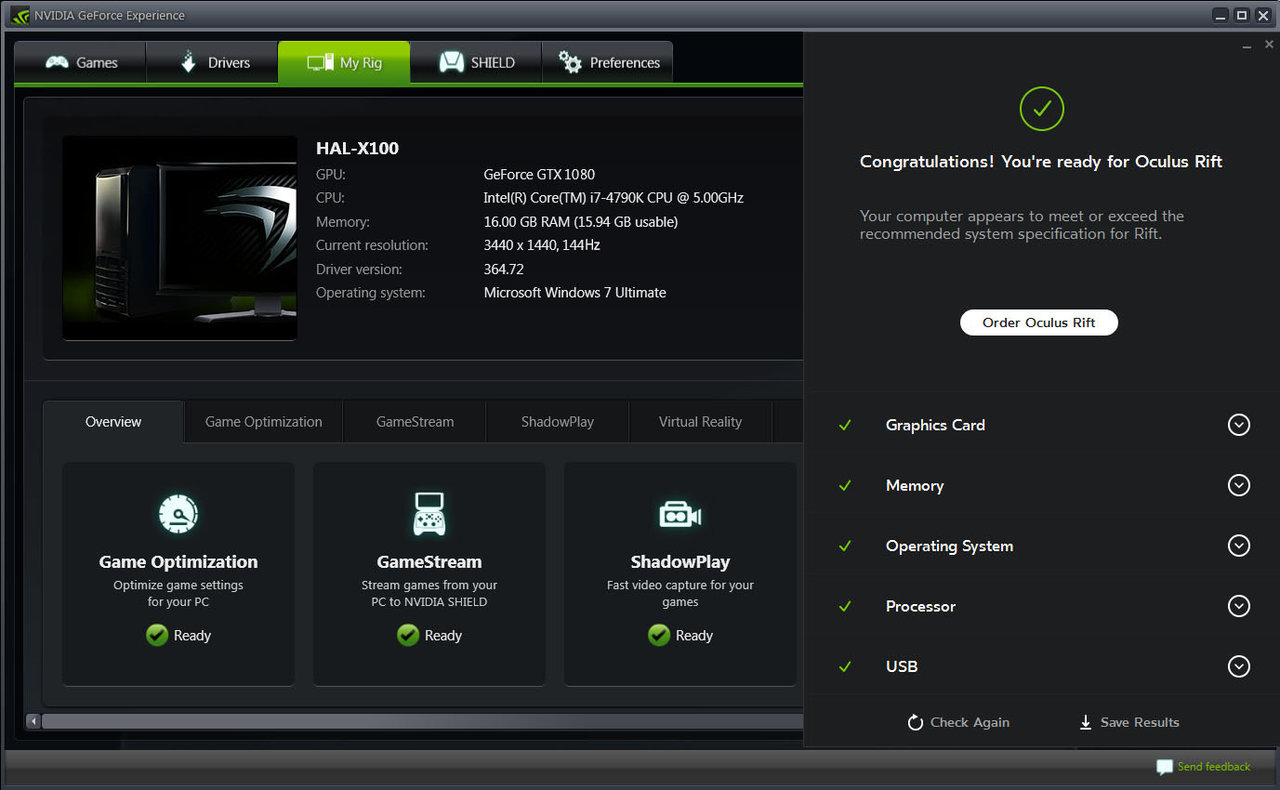1280x790 pixels.
Task: Click the NVIDIA logo in the title bar
Action: tap(18, 15)
